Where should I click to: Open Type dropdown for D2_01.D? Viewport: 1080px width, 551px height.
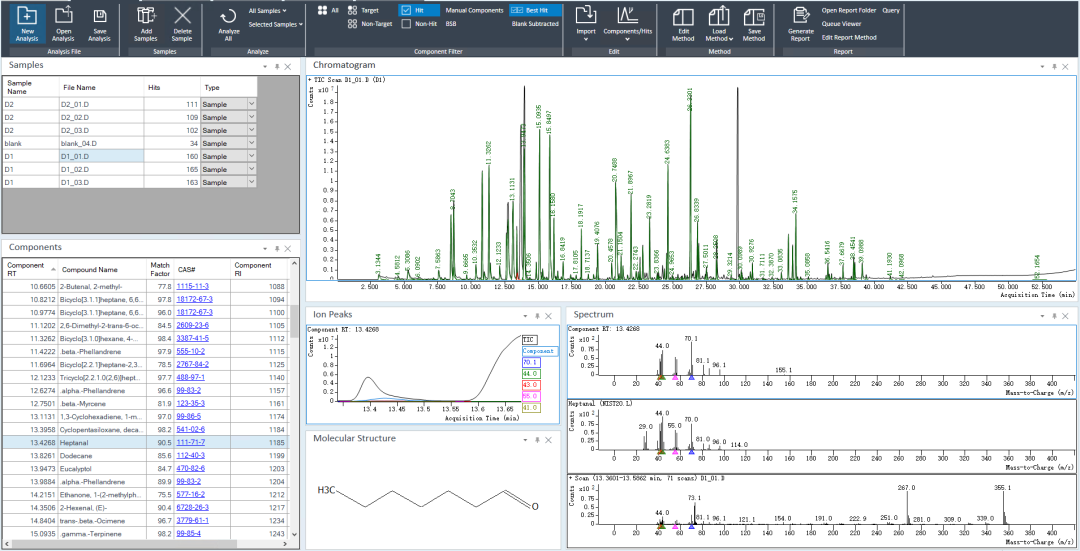click(251, 104)
